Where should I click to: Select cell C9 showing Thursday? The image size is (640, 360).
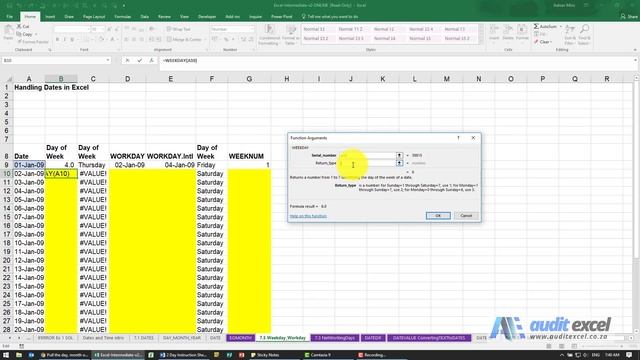pos(93,165)
